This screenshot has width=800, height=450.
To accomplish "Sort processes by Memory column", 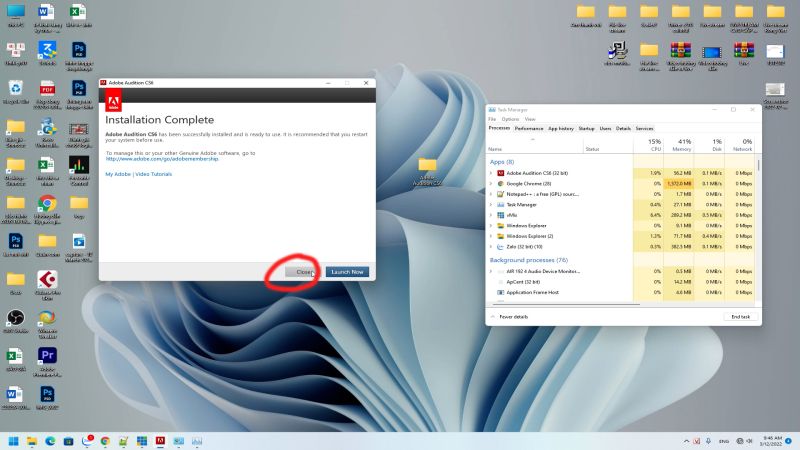I will click(x=684, y=148).
